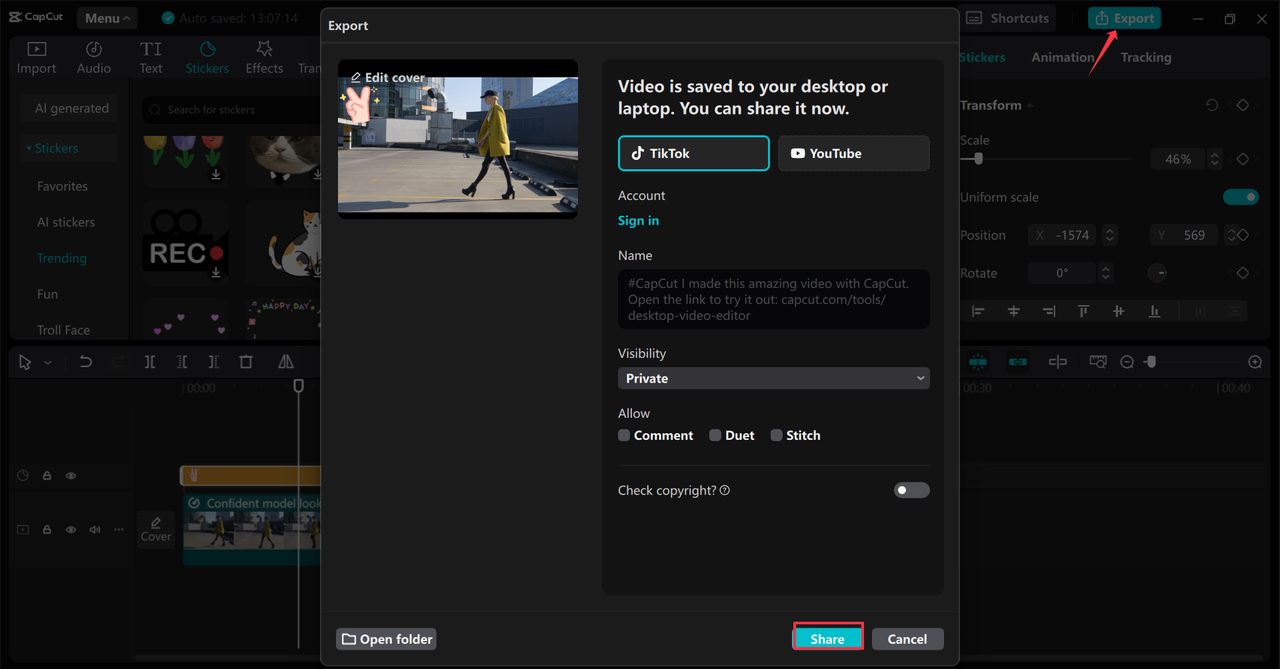Click the Cancel button
Viewport: 1280px width, 669px height.
(907, 639)
